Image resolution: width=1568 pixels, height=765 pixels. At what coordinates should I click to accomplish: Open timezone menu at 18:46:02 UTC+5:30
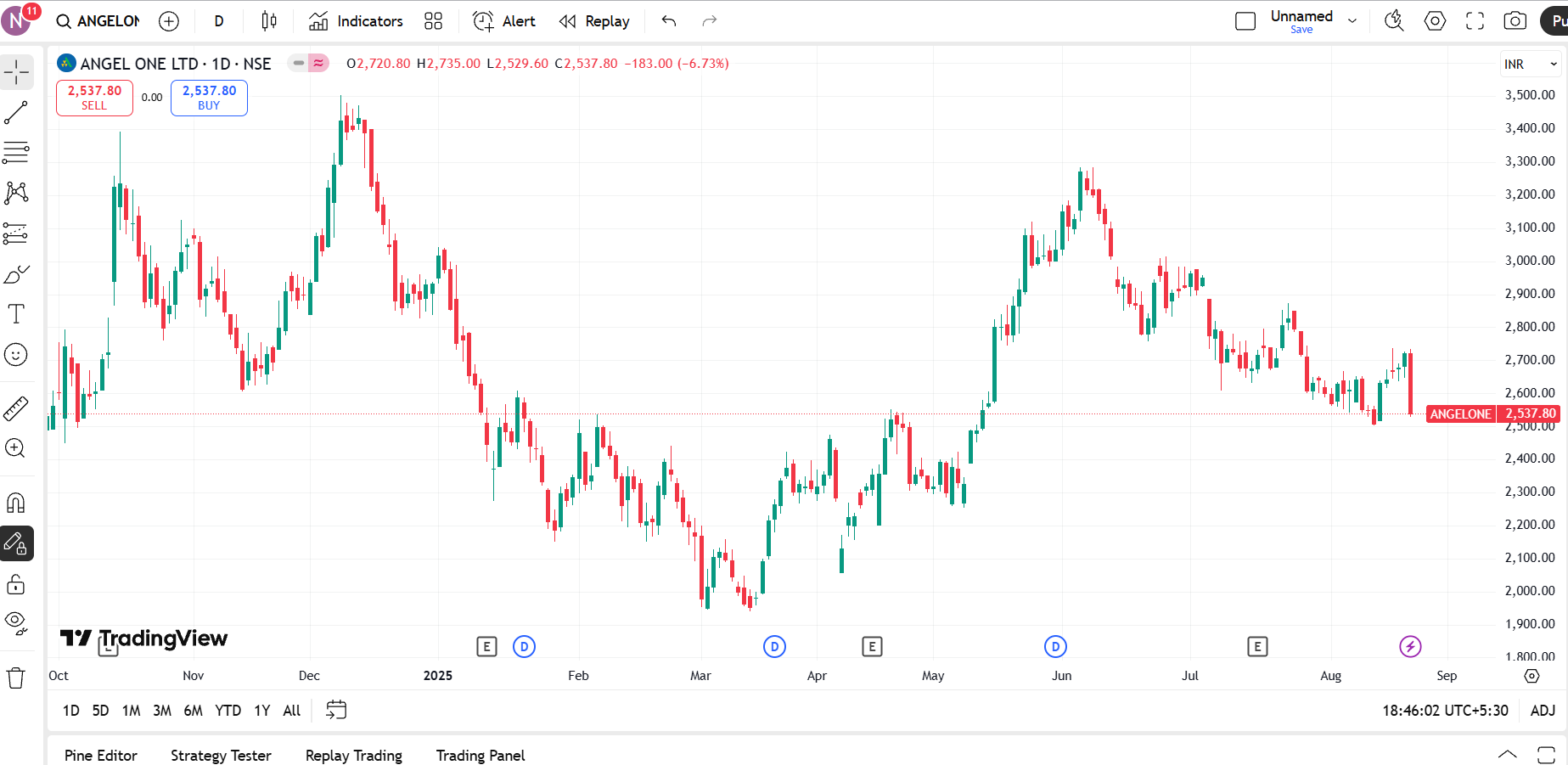(1445, 711)
